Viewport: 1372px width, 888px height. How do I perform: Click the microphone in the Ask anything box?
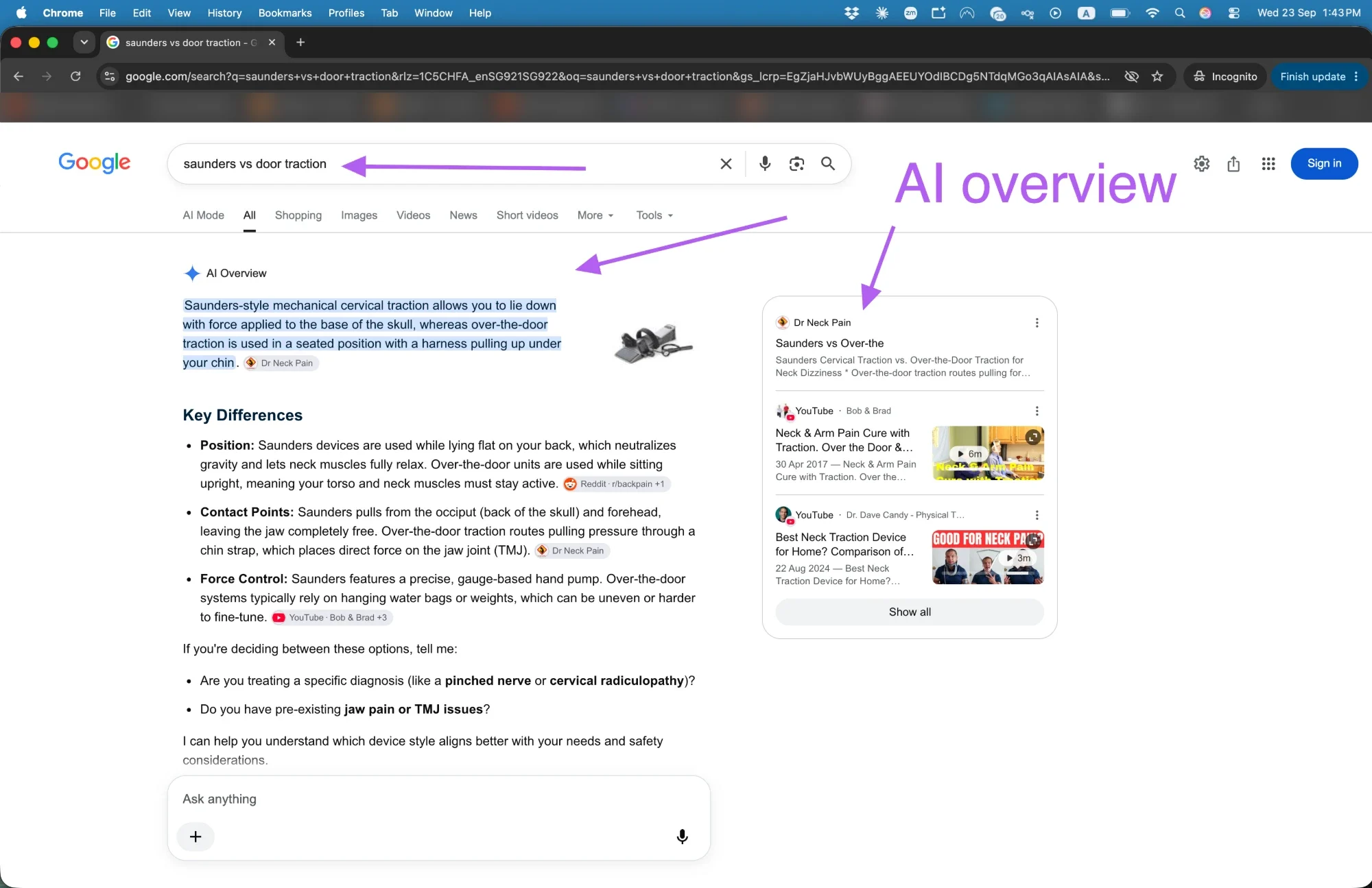coord(682,837)
